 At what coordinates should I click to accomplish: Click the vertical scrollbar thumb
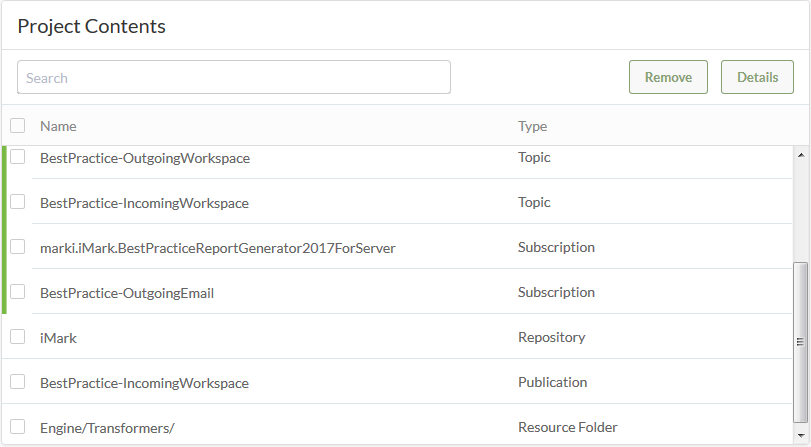coord(801,342)
